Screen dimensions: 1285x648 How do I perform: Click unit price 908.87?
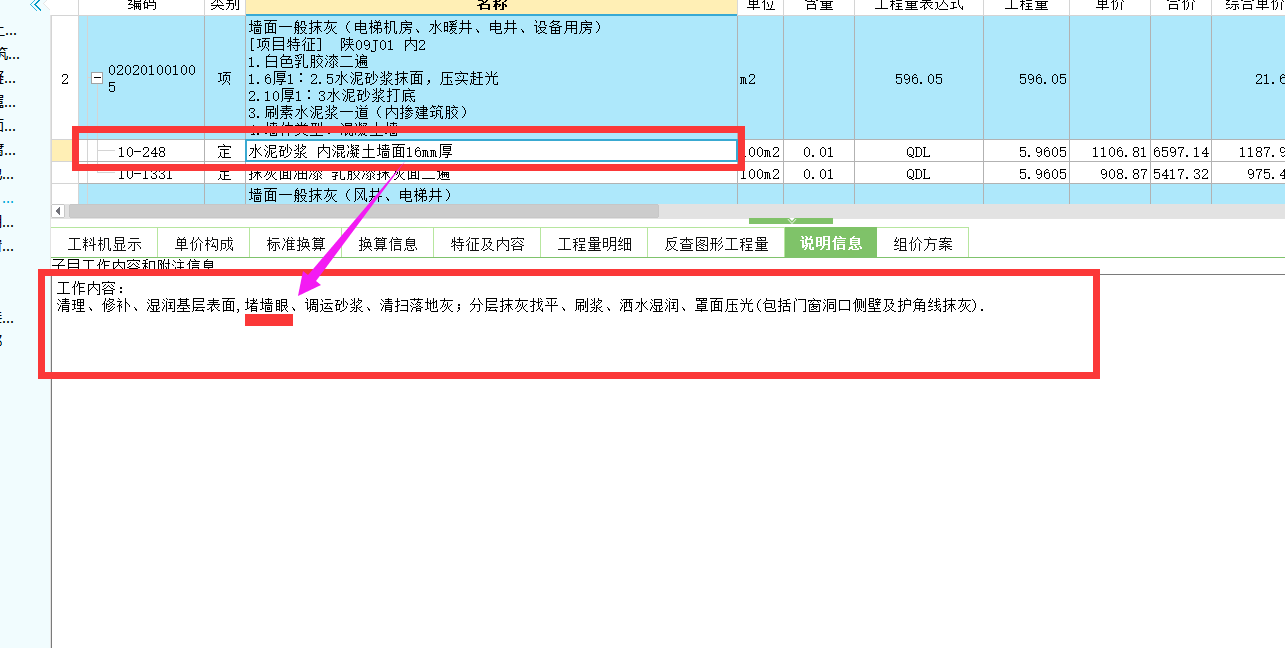coord(1110,174)
